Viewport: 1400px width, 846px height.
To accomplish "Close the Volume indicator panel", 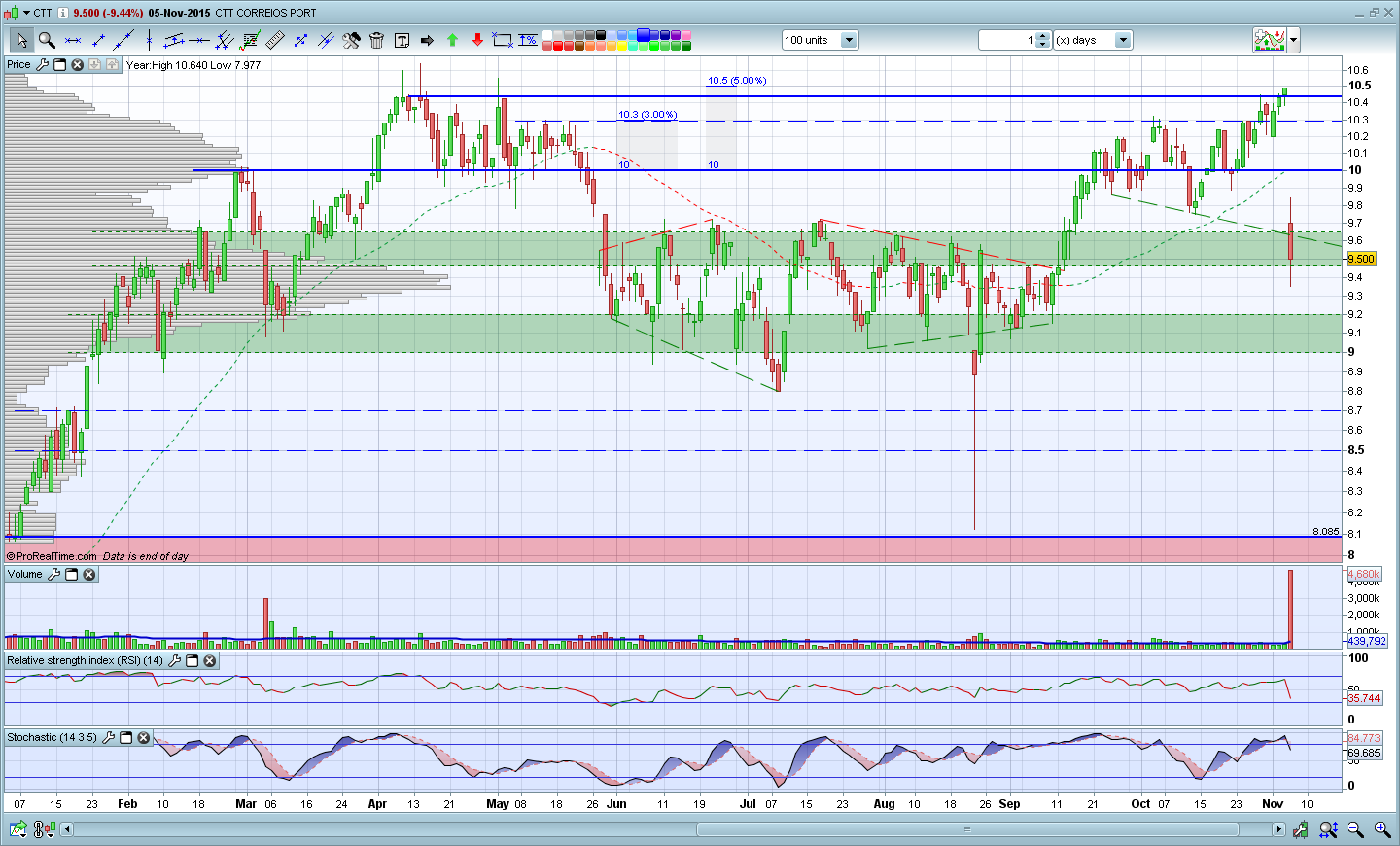I will click(88, 575).
